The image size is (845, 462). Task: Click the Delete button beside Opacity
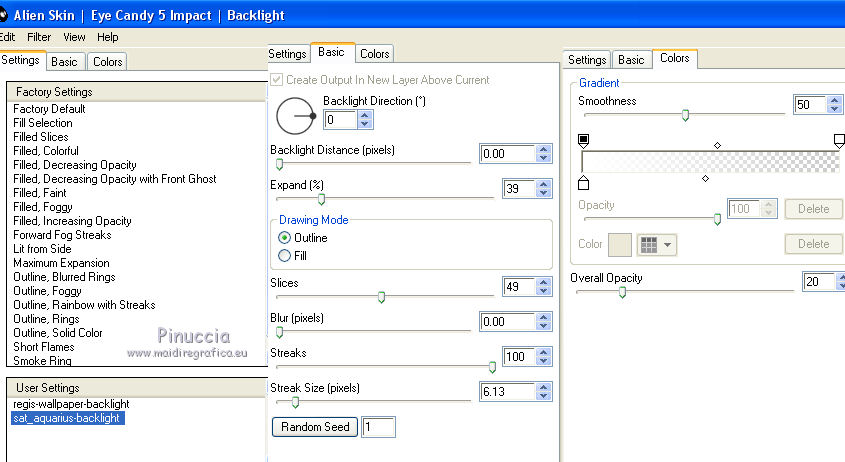tap(813, 209)
